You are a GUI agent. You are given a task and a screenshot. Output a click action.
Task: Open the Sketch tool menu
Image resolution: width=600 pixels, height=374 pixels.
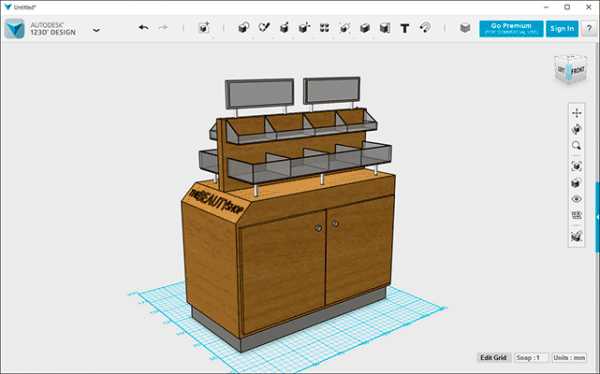click(264, 28)
